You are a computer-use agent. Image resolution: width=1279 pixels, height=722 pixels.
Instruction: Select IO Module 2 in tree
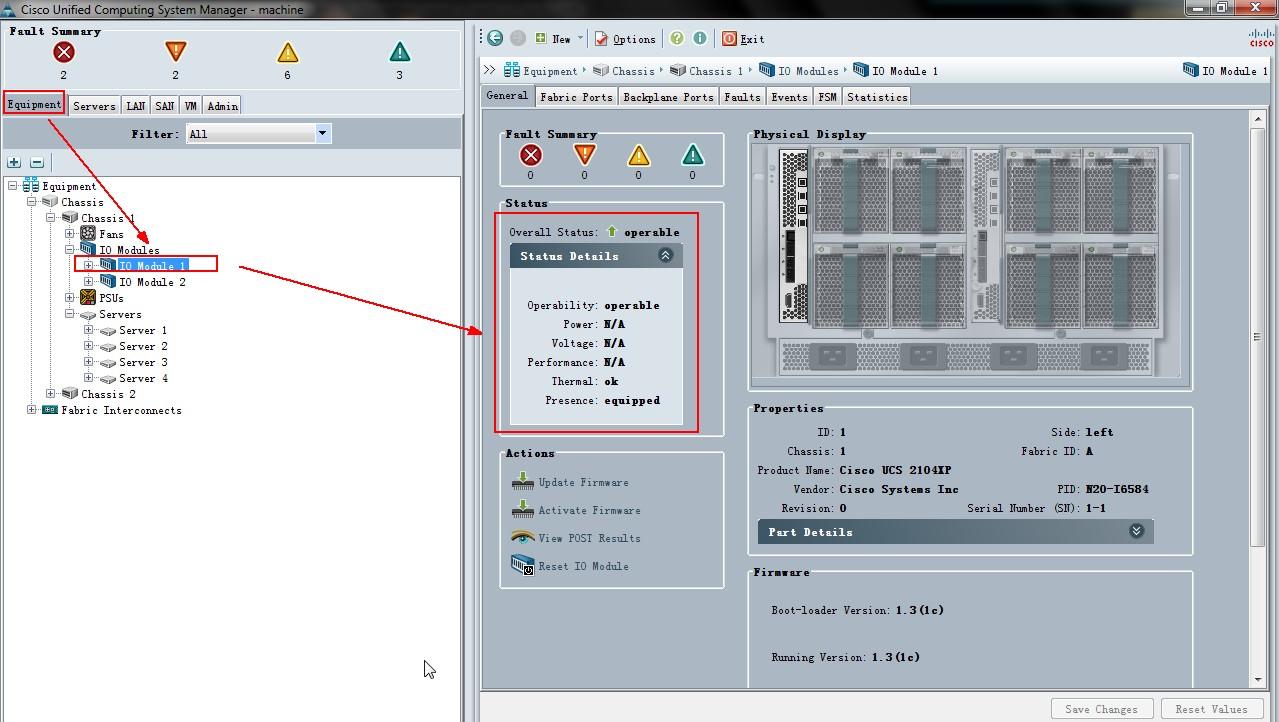click(152, 282)
